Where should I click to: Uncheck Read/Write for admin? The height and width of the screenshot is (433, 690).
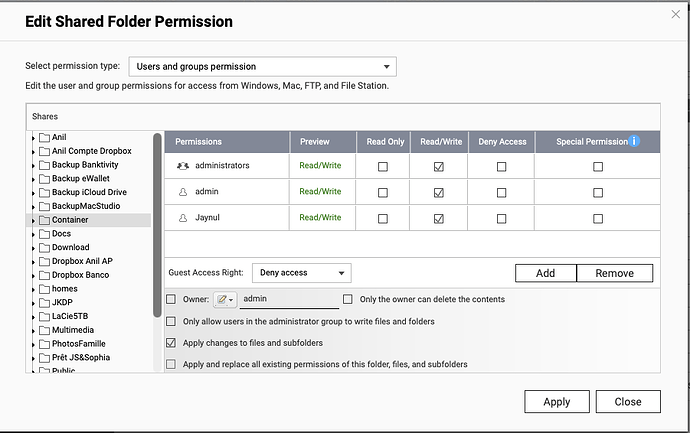coord(439,193)
